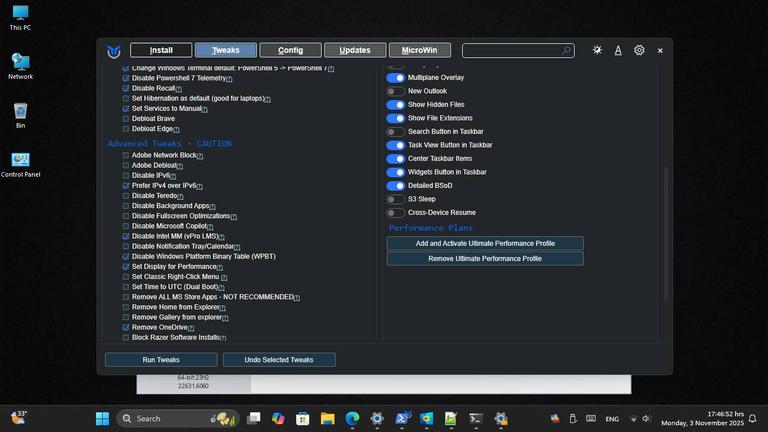Turn off the Show File Extensions toggle
This screenshot has height=432, width=768.
click(x=395, y=119)
